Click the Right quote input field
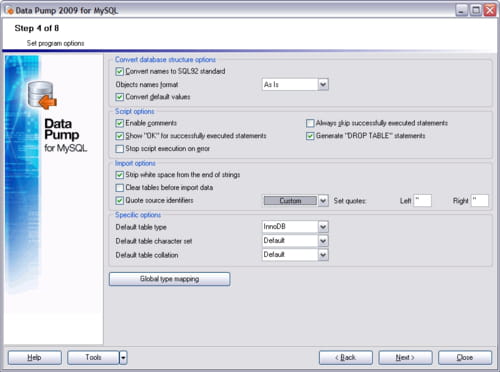 480,201
